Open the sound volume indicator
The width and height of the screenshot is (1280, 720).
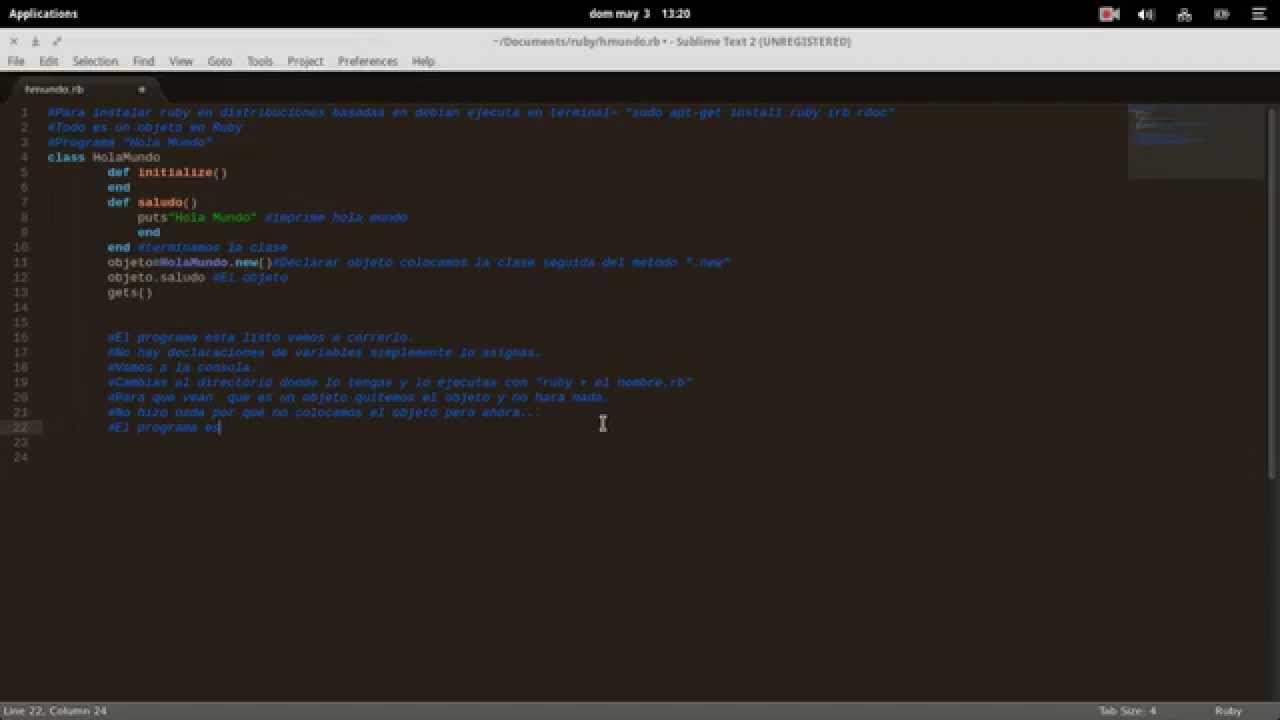1146,14
